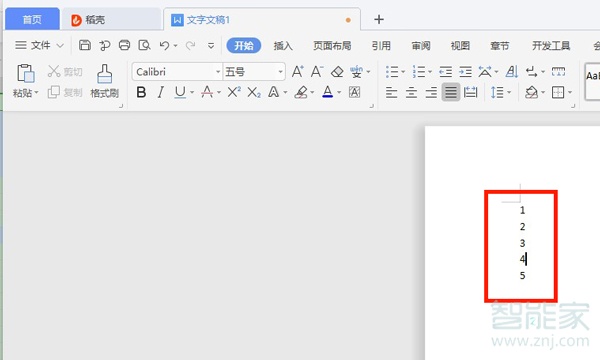The width and height of the screenshot is (600, 360).
Task: Open font dialog launcher corner arrow
Action: click(x=371, y=106)
